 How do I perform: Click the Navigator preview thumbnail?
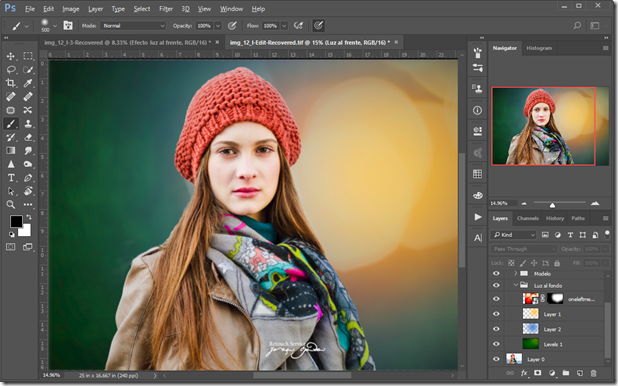550,126
